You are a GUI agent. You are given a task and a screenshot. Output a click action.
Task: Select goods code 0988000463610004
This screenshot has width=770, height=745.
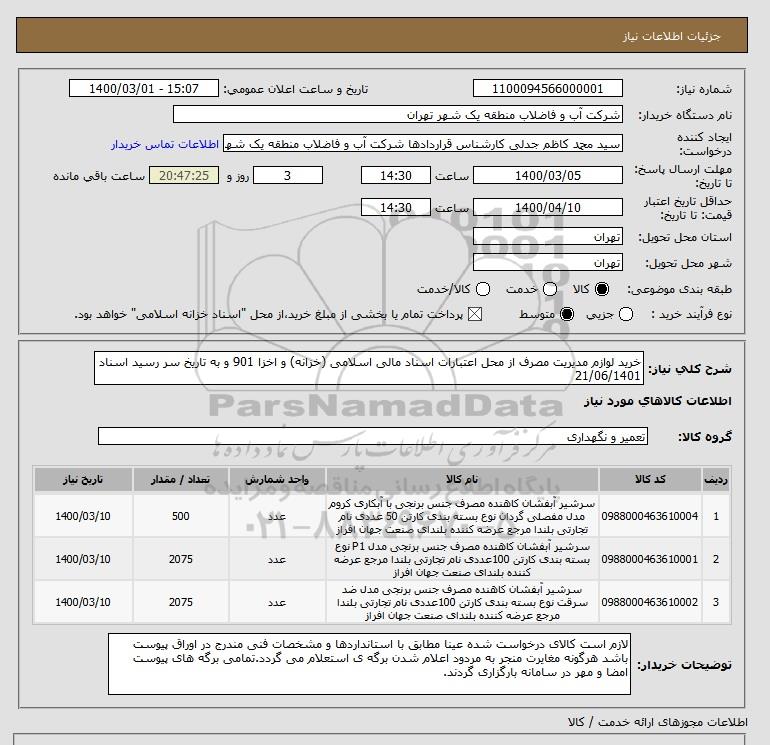[x=650, y=516]
